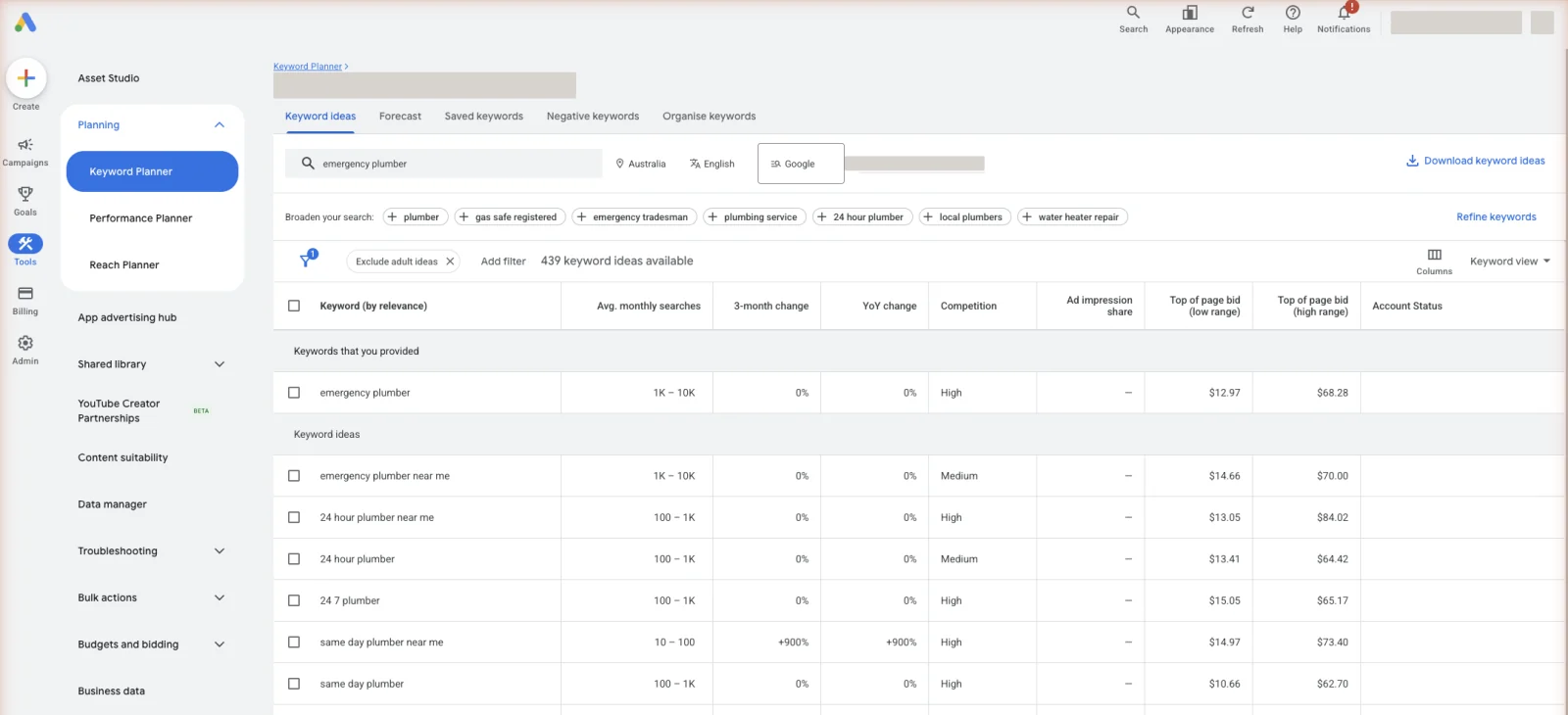This screenshot has width=1568, height=715.
Task: Add gas safe registered chip
Action: point(510,216)
